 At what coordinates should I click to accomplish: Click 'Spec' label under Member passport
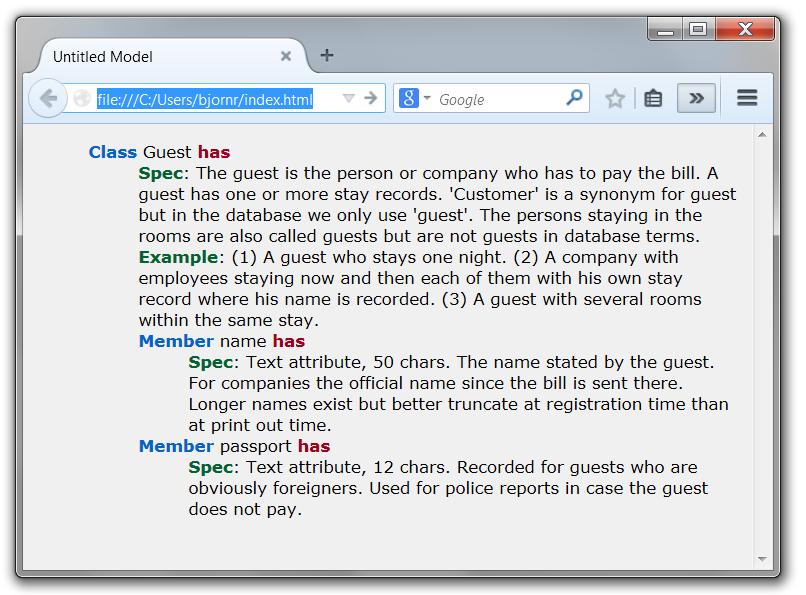211,468
